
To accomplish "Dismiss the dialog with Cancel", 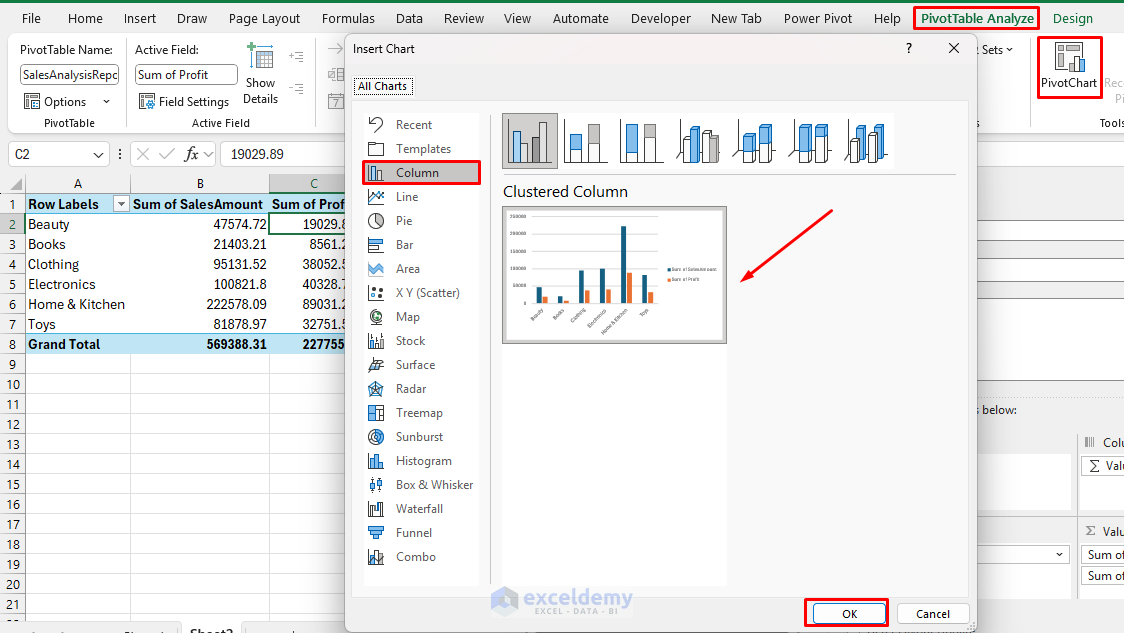I will pos(932,613).
